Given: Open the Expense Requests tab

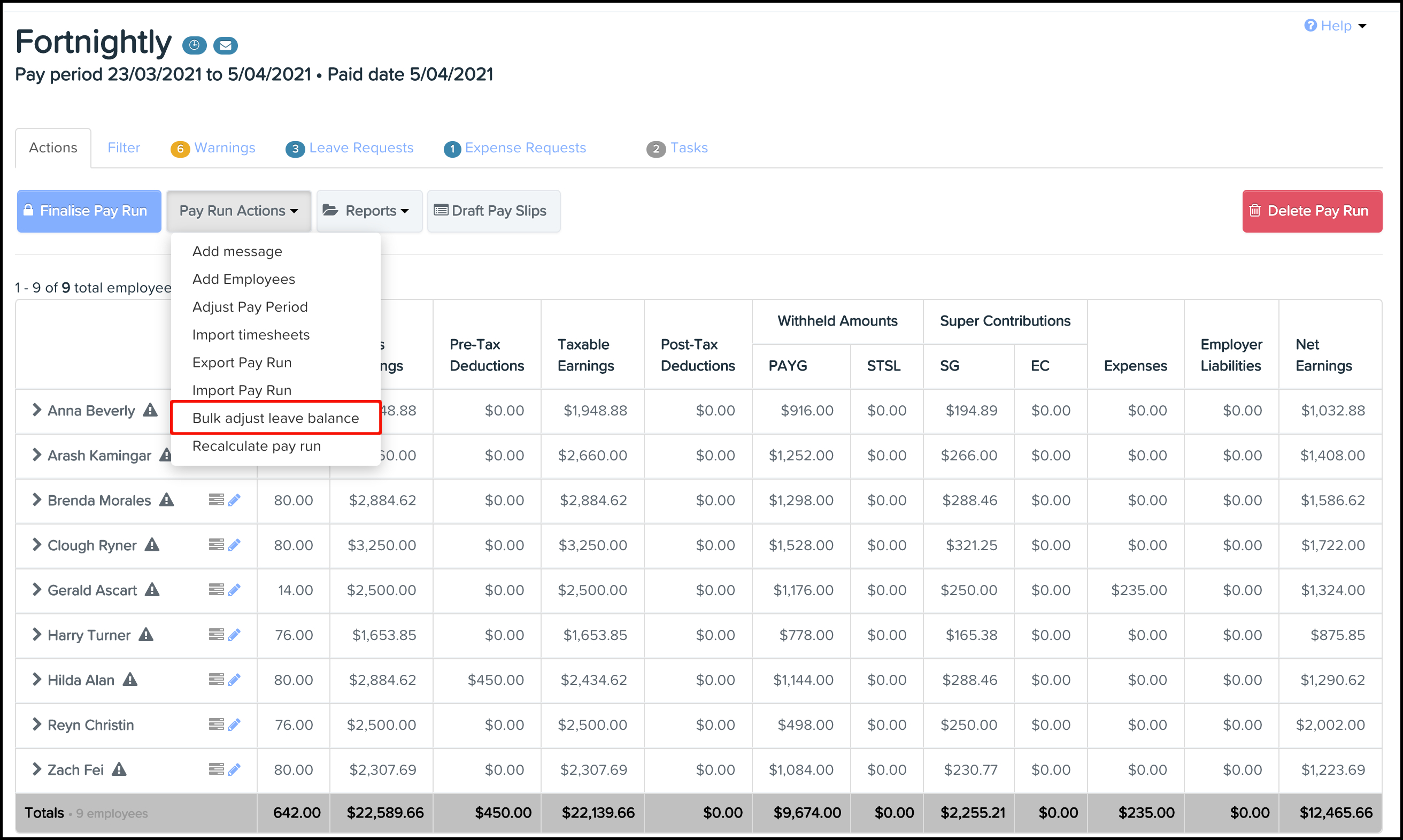Looking at the screenshot, I should (x=515, y=148).
